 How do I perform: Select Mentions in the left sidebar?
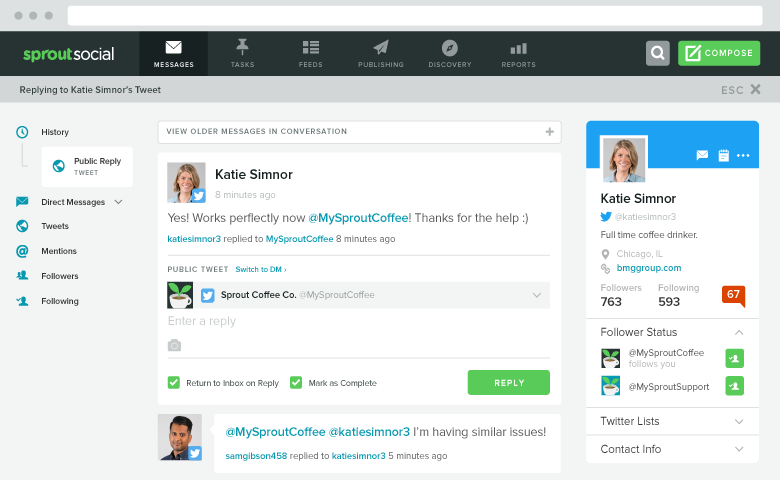59,251
